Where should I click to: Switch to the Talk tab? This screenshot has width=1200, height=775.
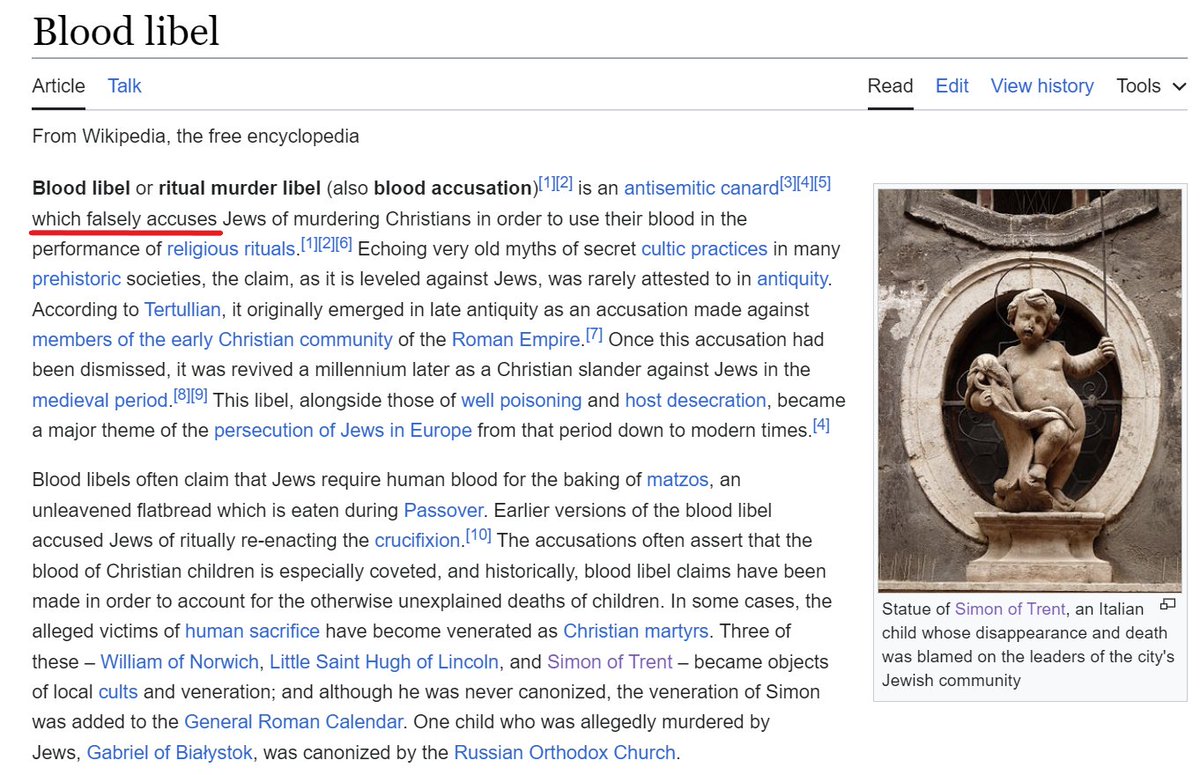125,86
